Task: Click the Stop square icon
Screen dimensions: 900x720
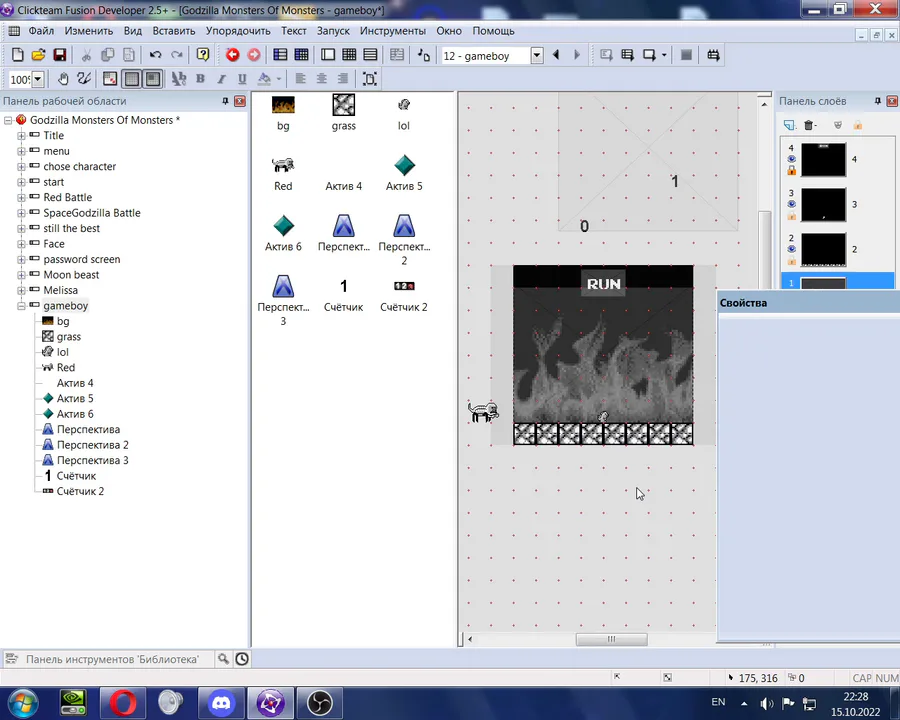Action: pyautogui.click(x=686, y=55)
